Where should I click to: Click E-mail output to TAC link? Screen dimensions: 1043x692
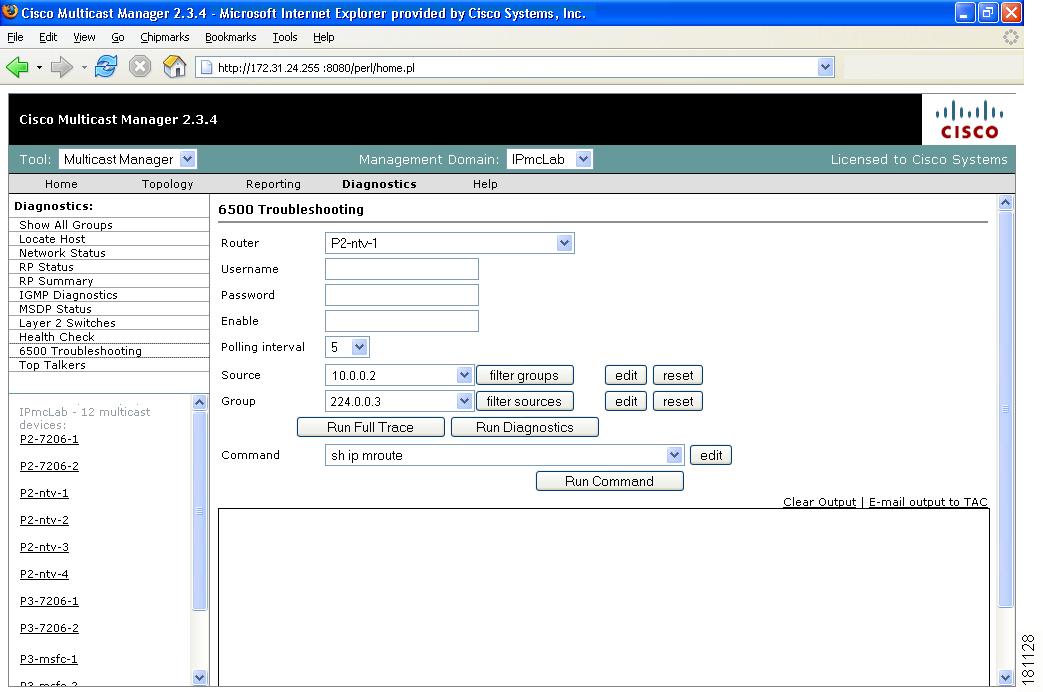(928, 502)
